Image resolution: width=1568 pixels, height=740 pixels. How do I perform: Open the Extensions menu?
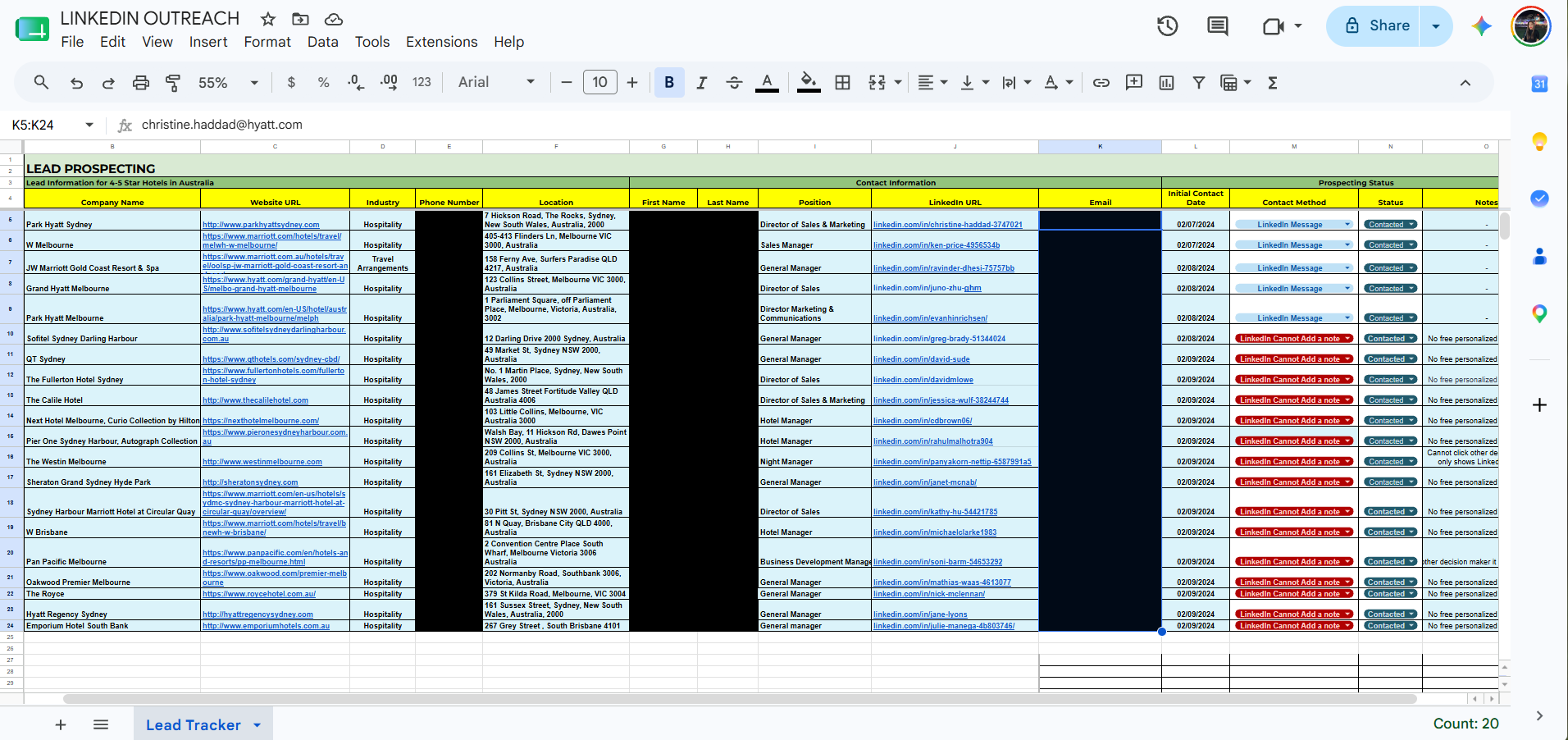click(442, 42)
